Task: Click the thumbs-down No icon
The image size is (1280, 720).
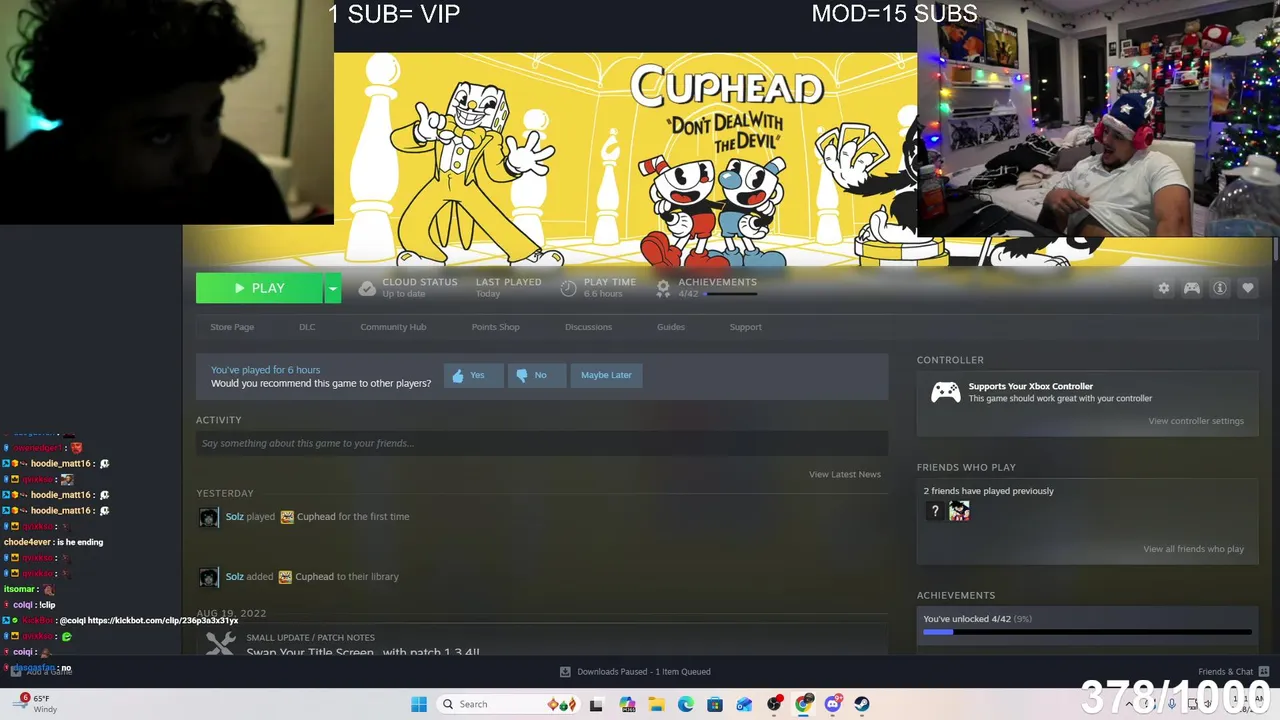Action: click(x=521, y=375)
